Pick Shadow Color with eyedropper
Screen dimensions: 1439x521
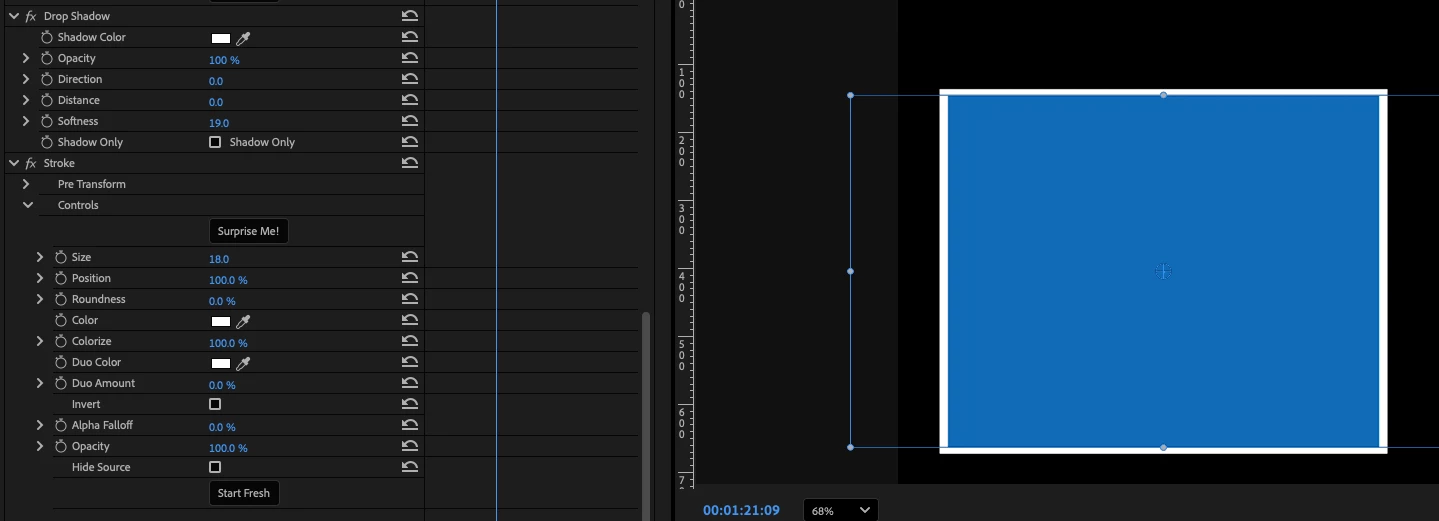[x=243, y=38]
